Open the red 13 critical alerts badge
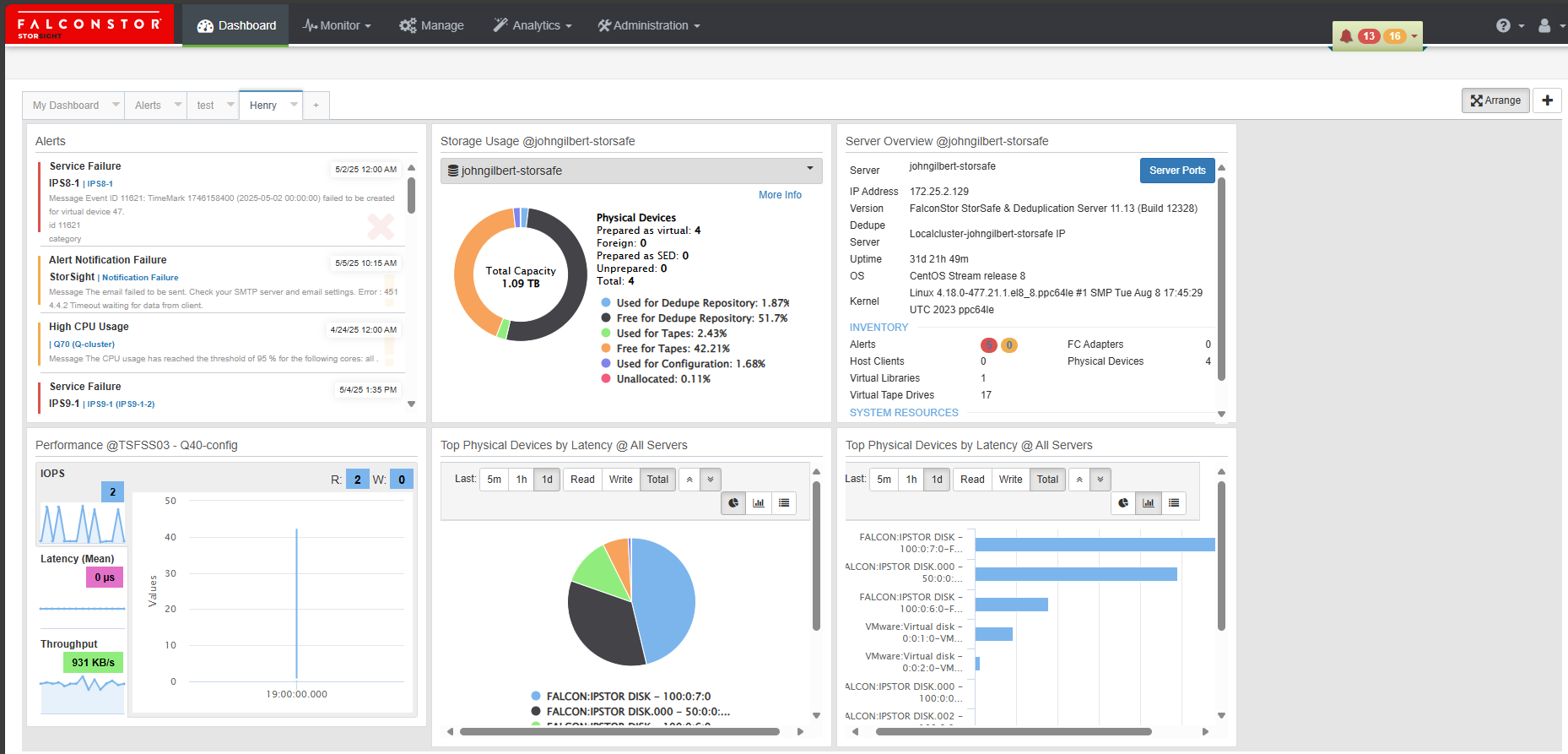Image resolution: width=1568 pixels, height=754 pixels. (1369, 36)
